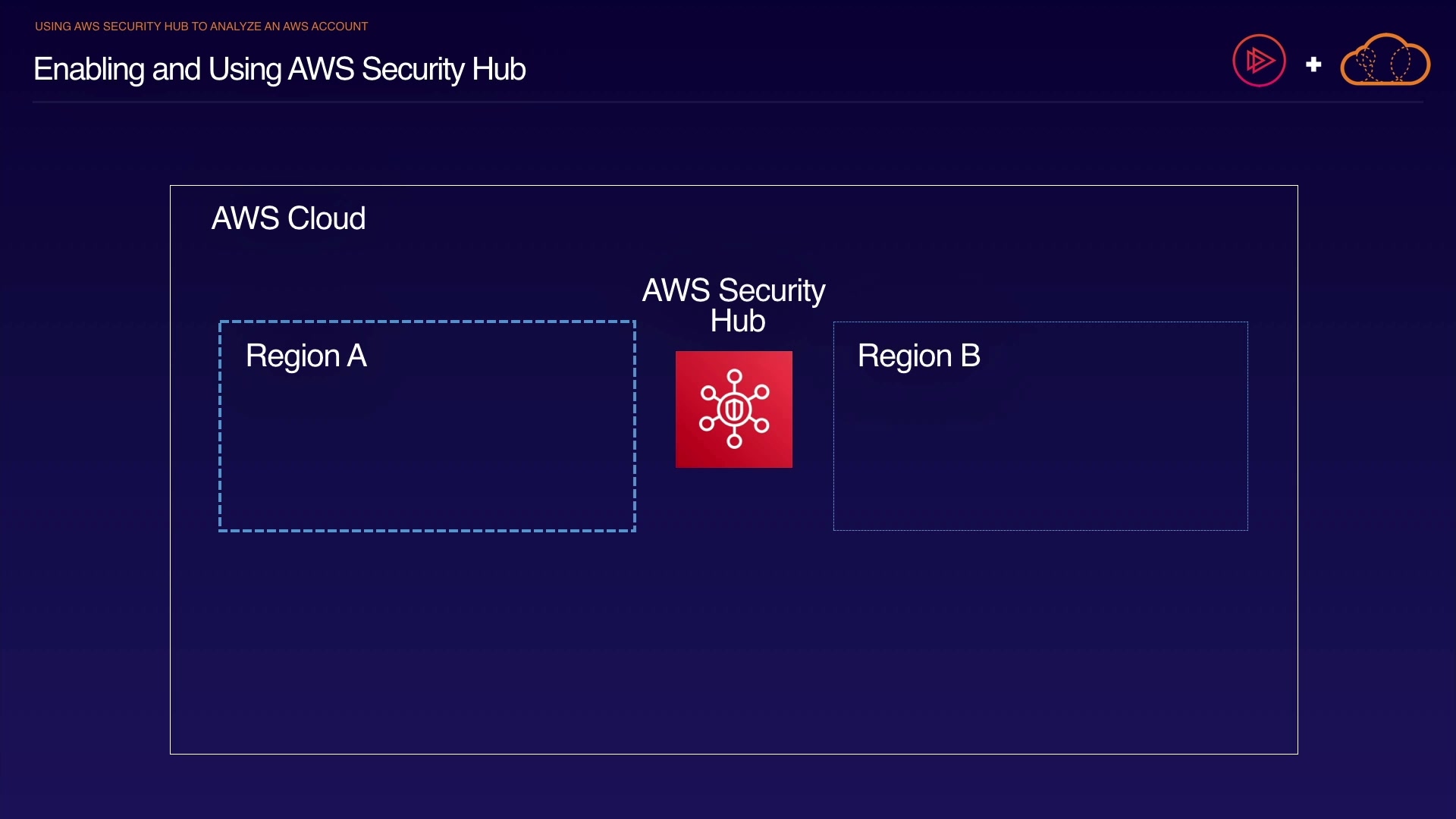The height and width of the screenshot is (819, 1456).
Task: Click the bottom node circle of Security Hub icon
Action: pos(734,441)
